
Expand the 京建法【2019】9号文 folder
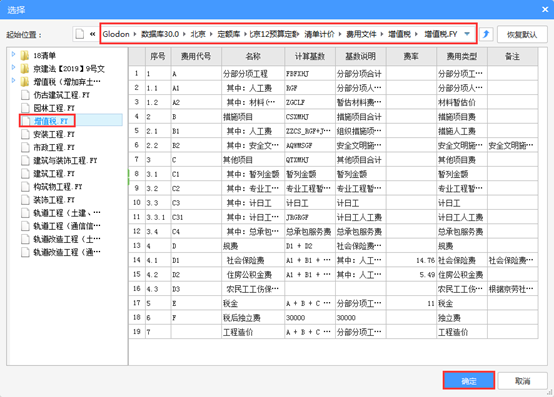[13, 67]
